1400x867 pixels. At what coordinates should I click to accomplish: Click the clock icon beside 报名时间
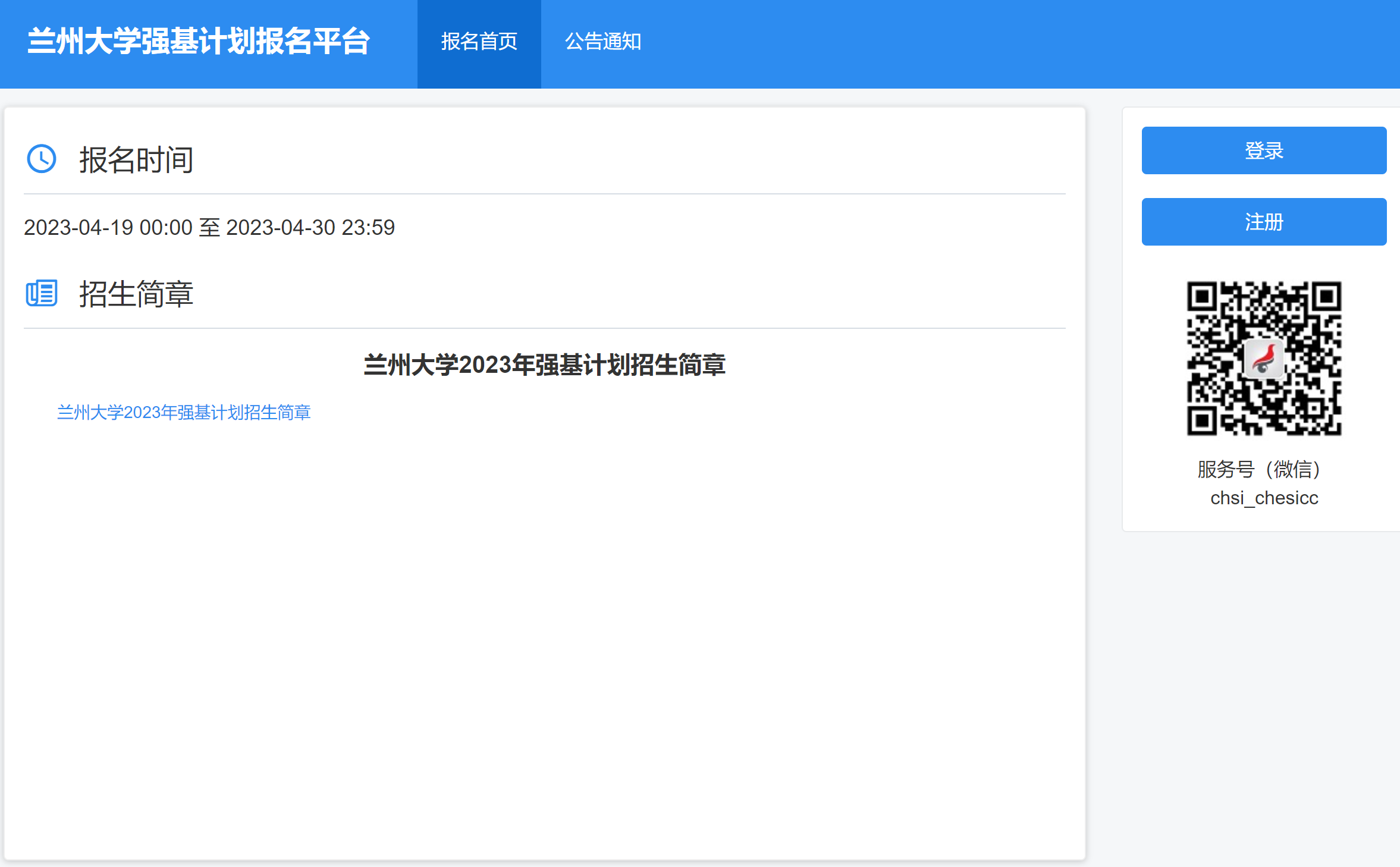pos(42,159)
